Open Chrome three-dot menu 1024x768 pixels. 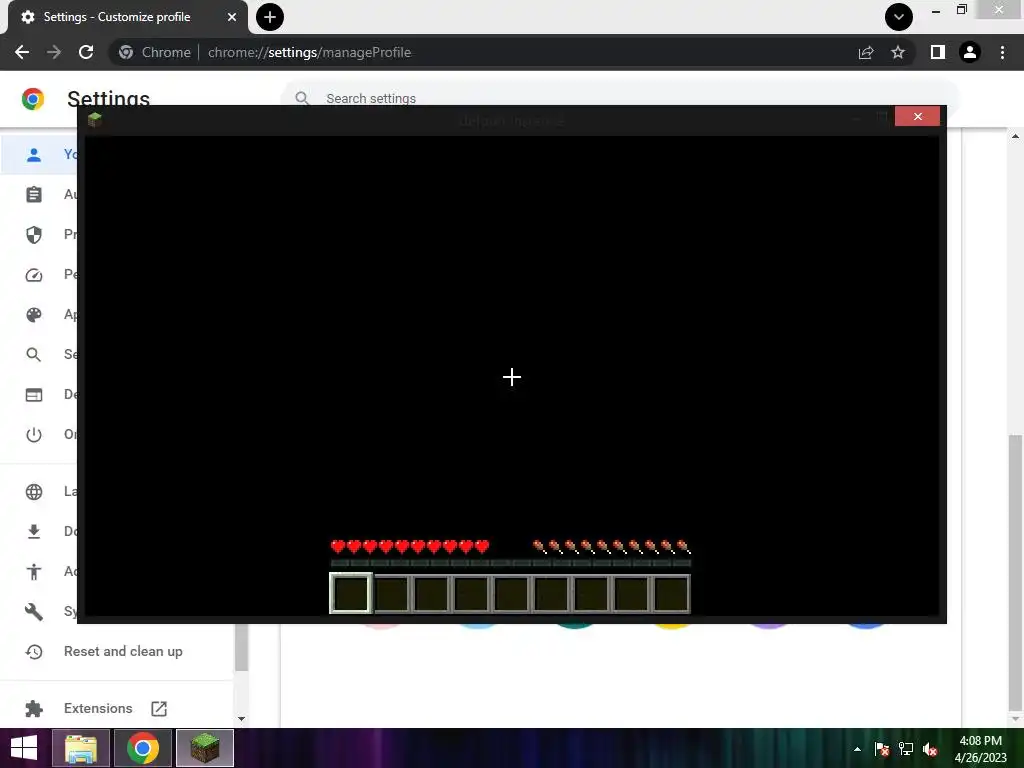(x=1002, y=52)
